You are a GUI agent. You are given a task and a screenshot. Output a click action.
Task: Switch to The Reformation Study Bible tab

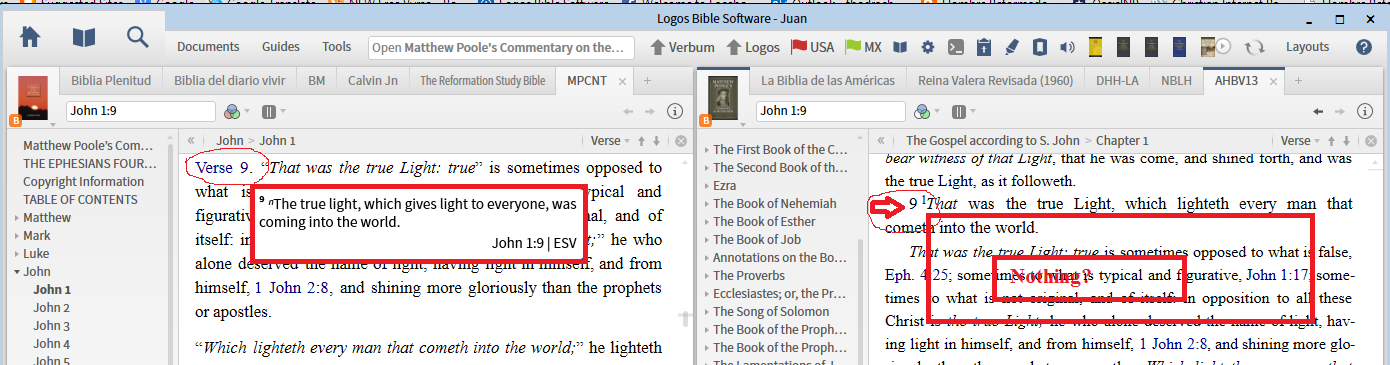[482, 80]
